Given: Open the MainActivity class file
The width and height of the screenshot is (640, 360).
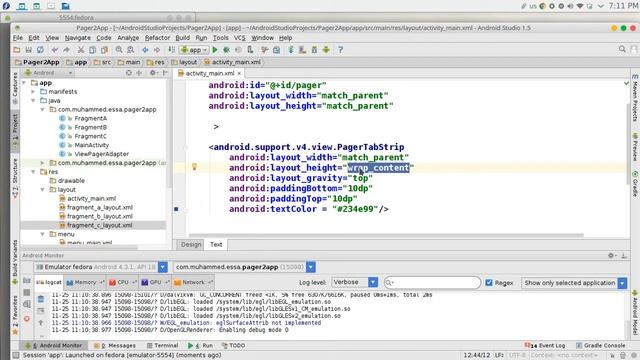Looking at the screenshot, I should tap(91, 145).
